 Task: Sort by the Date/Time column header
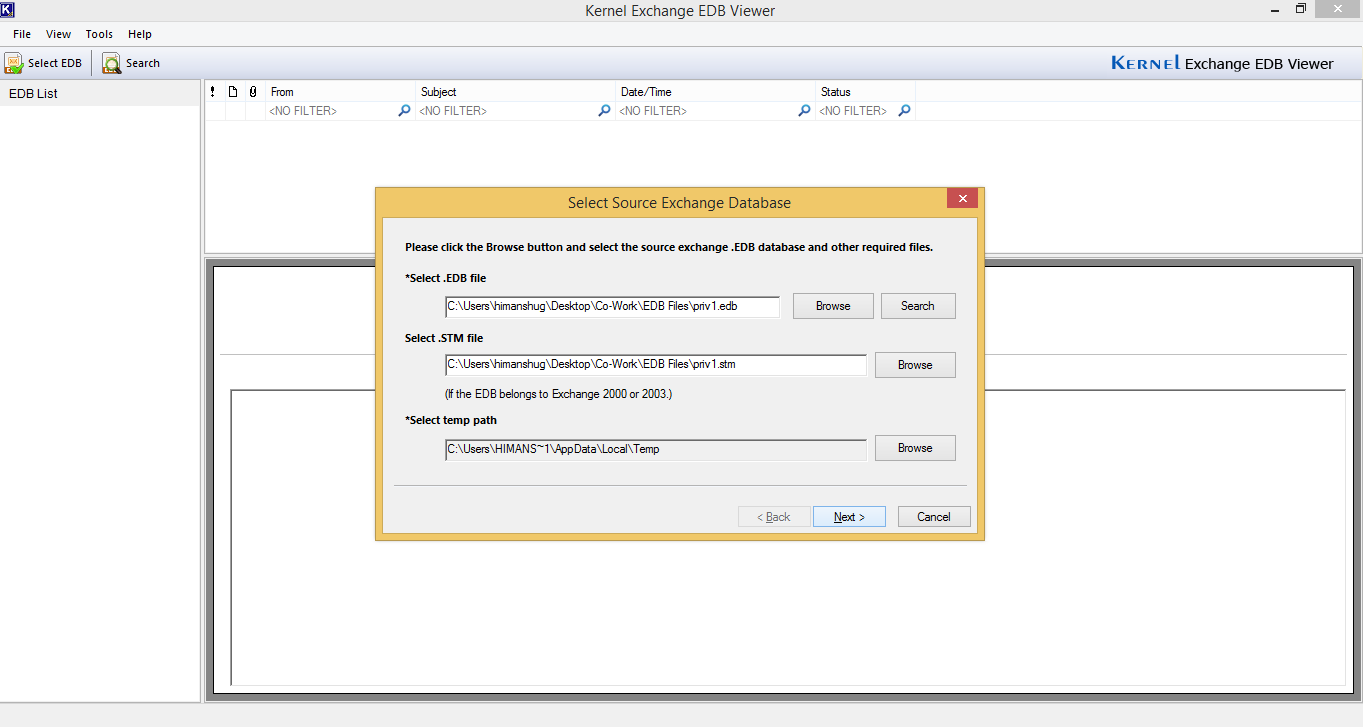point(715,91)
